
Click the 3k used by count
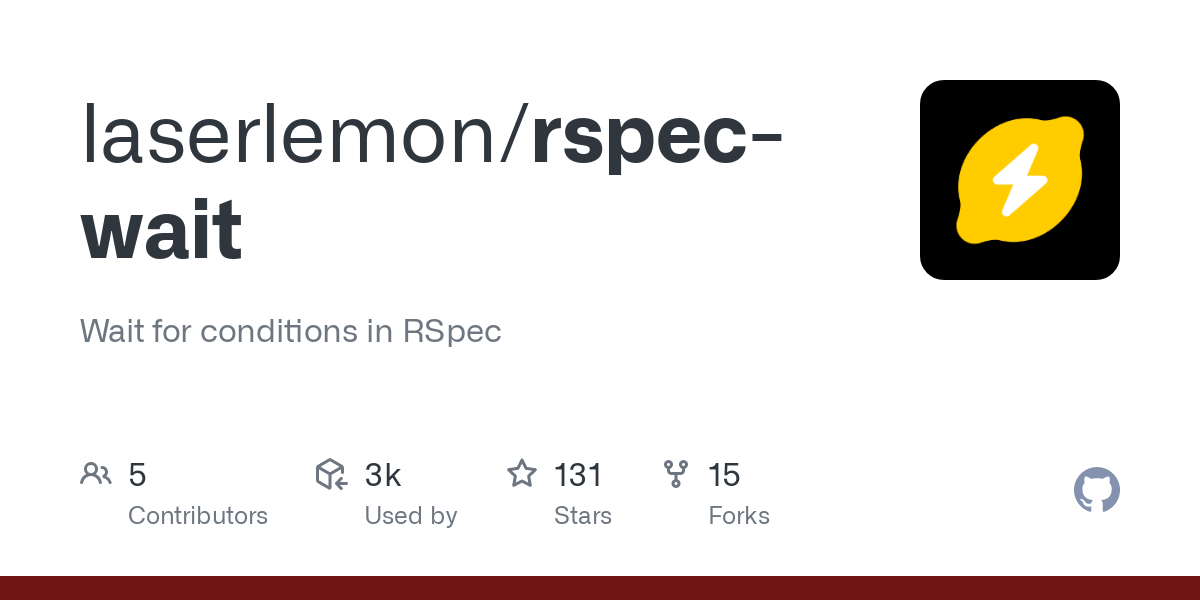pos(383,475)
